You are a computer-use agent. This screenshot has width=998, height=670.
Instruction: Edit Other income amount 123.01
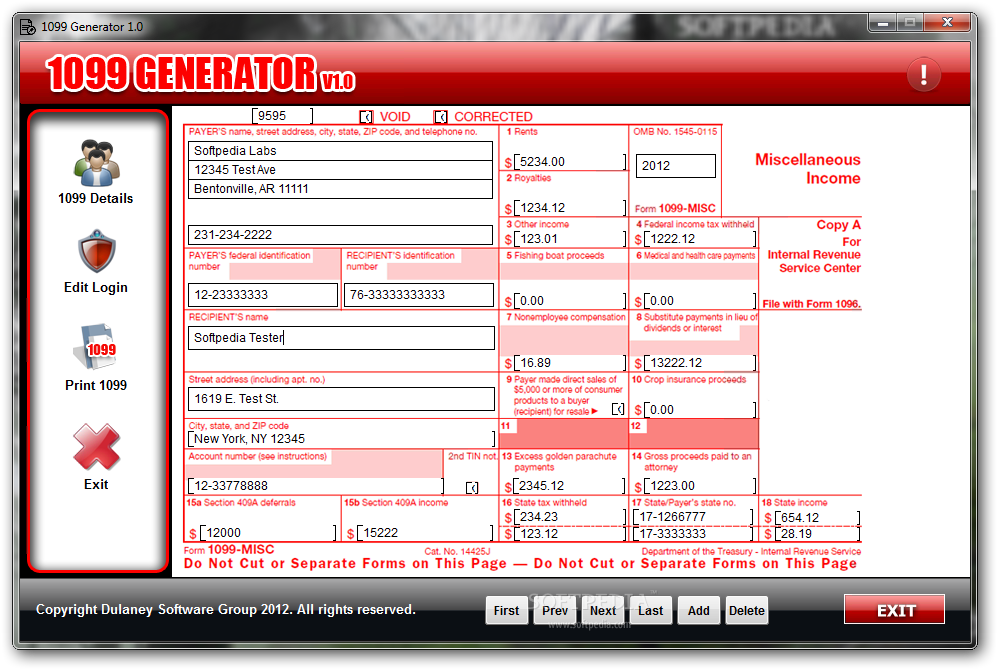[570, 239]
